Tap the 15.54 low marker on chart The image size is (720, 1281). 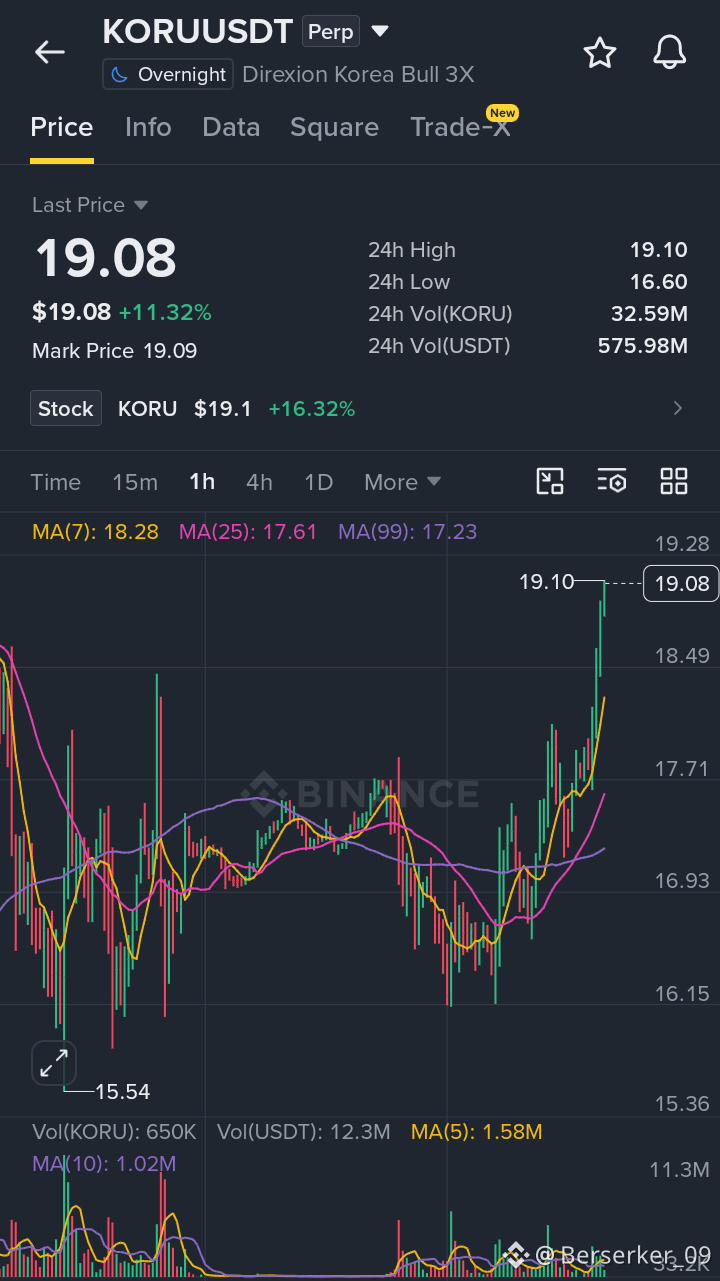pos(122,1091)
